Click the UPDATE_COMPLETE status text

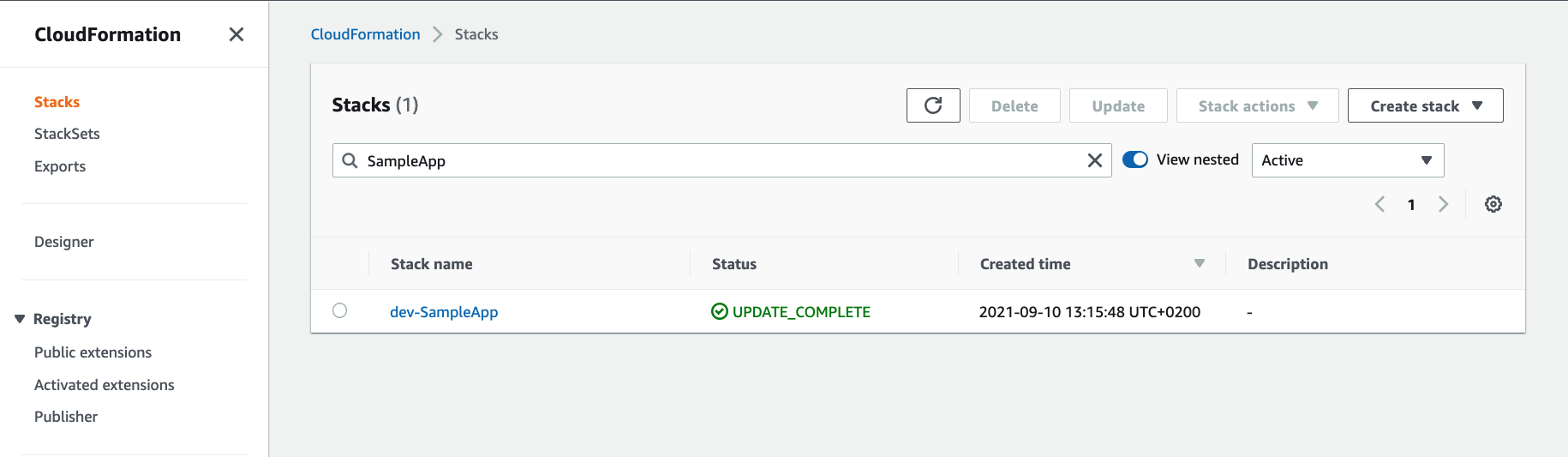(x=801, y=312)
